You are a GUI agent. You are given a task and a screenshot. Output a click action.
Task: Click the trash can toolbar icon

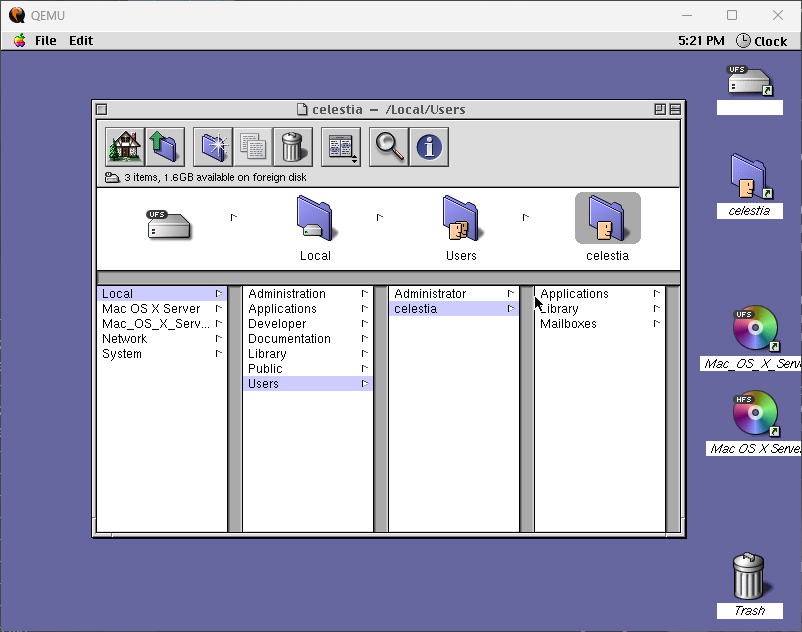[292, 147]
